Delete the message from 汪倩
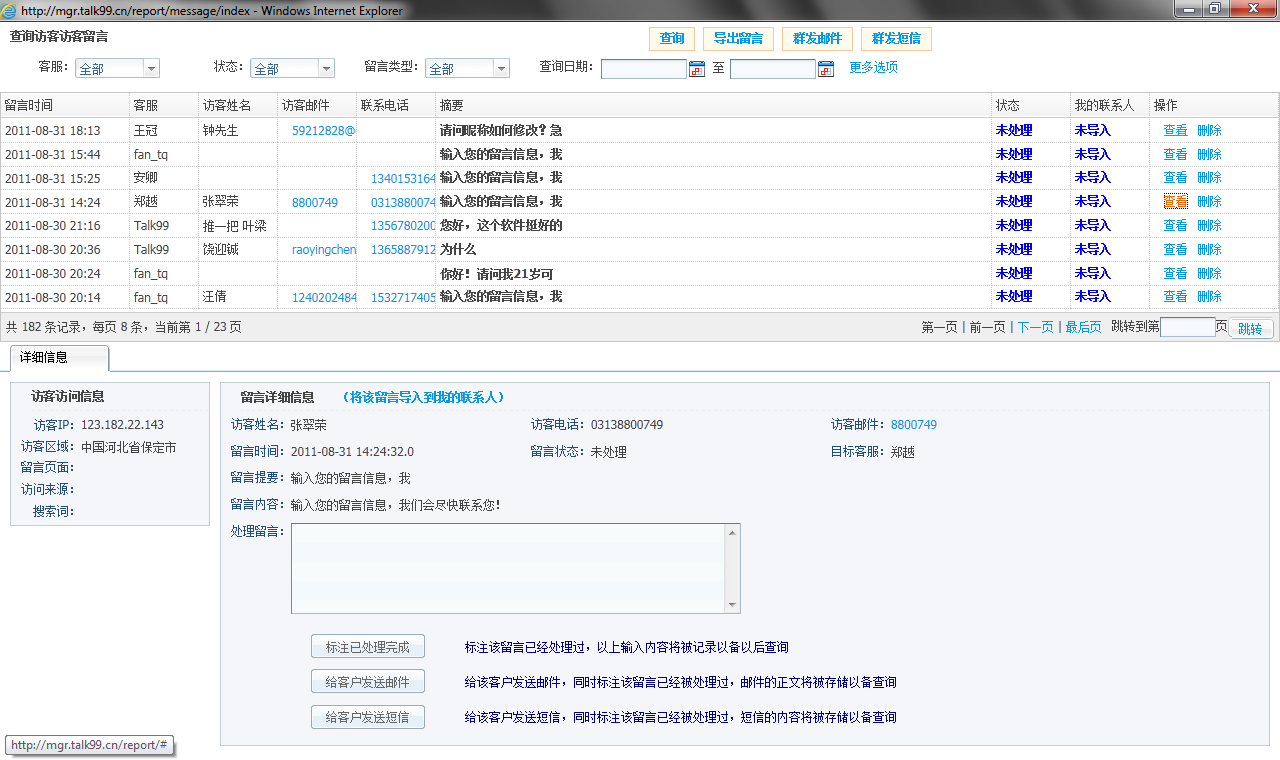 click(1209, 296)
